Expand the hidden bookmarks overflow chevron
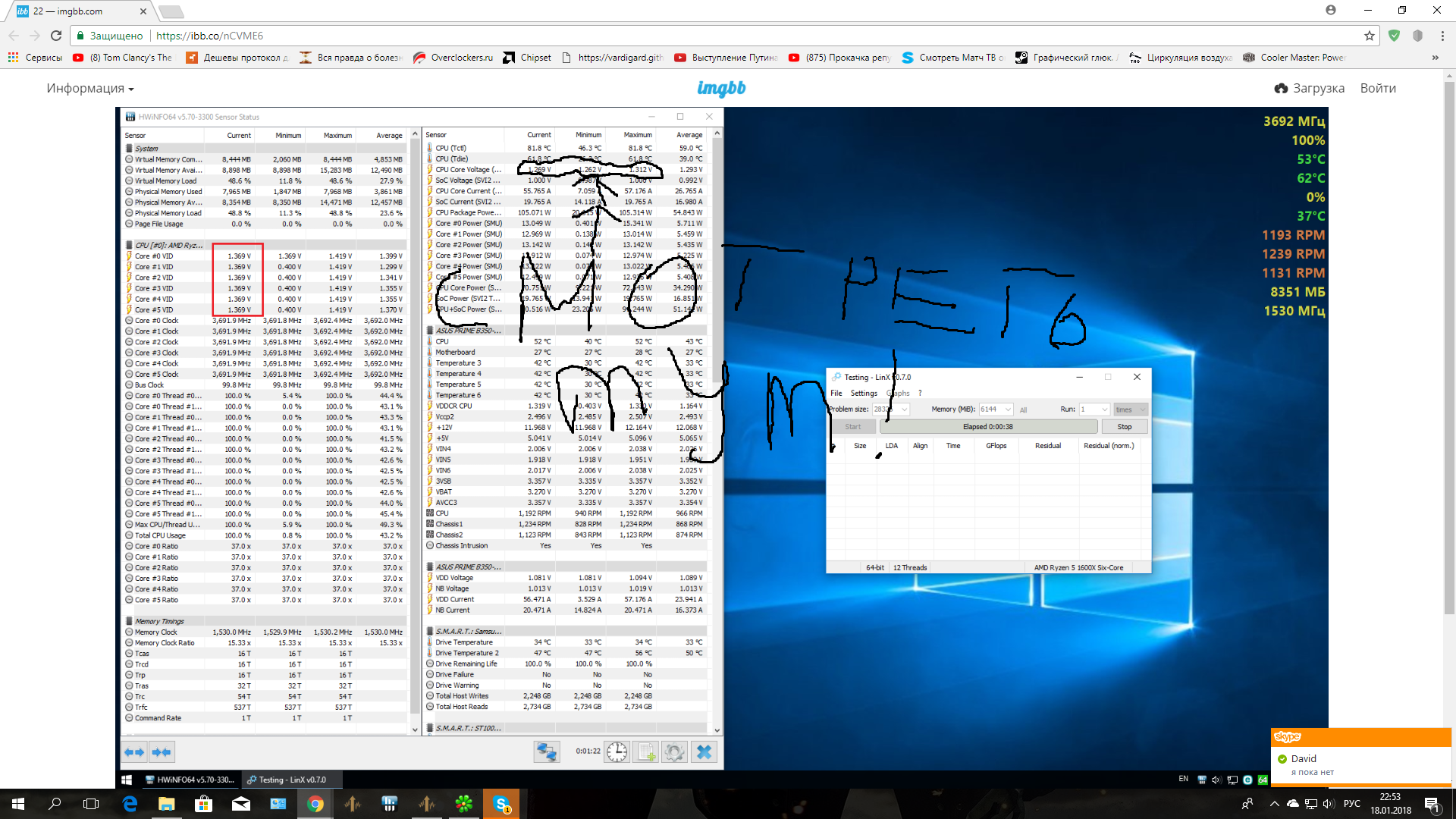1456x819 pixels. pyautogui.click(x=1435, y=58)
